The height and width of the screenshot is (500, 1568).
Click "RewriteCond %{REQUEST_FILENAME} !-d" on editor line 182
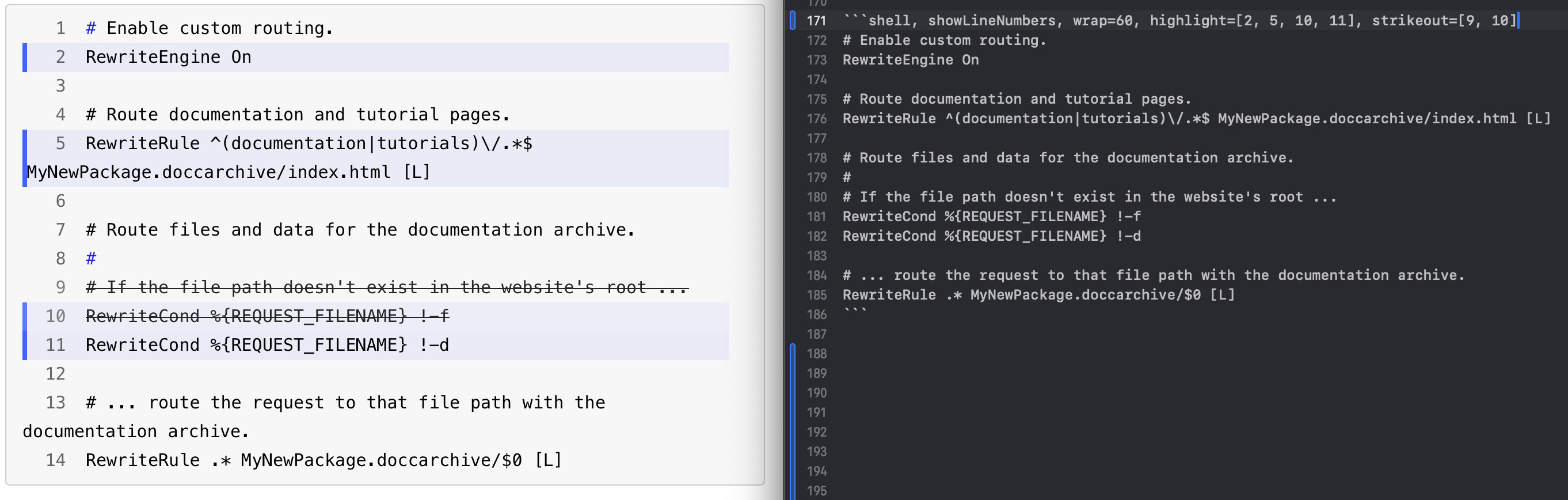click(992, 236)
